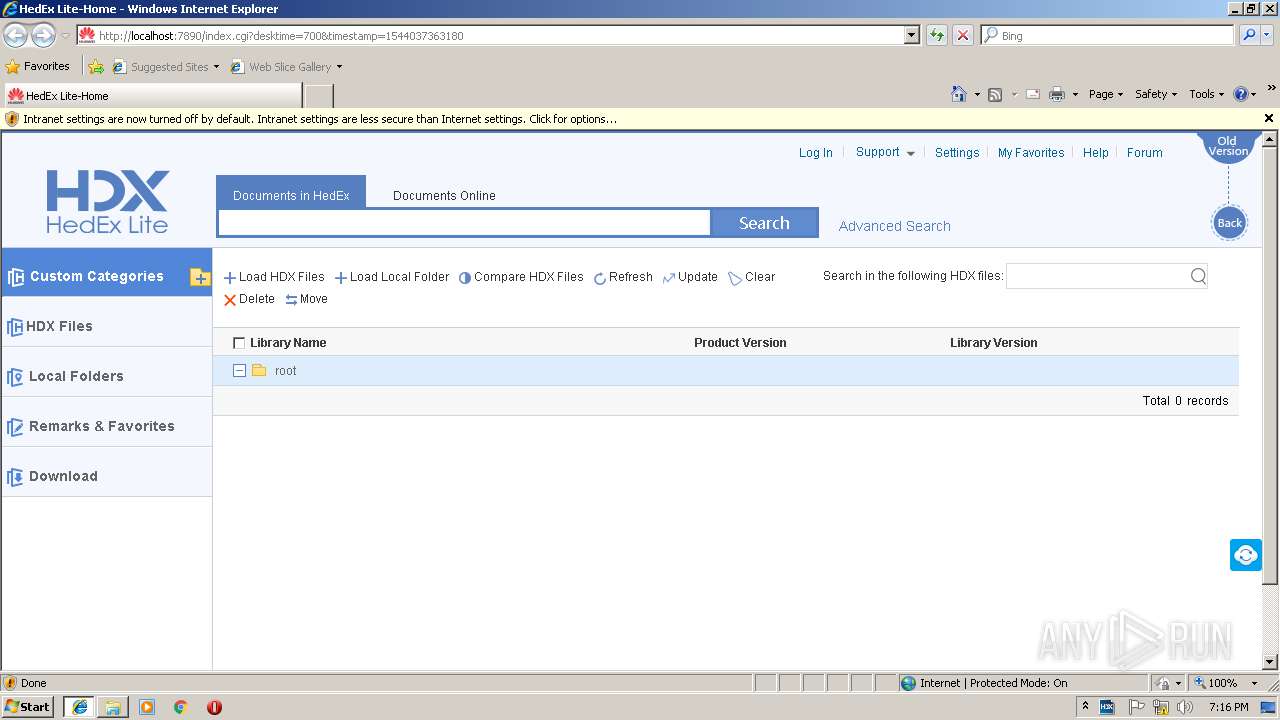Click the IE Home page icon

pyautogui.click(x=959, y=94)
